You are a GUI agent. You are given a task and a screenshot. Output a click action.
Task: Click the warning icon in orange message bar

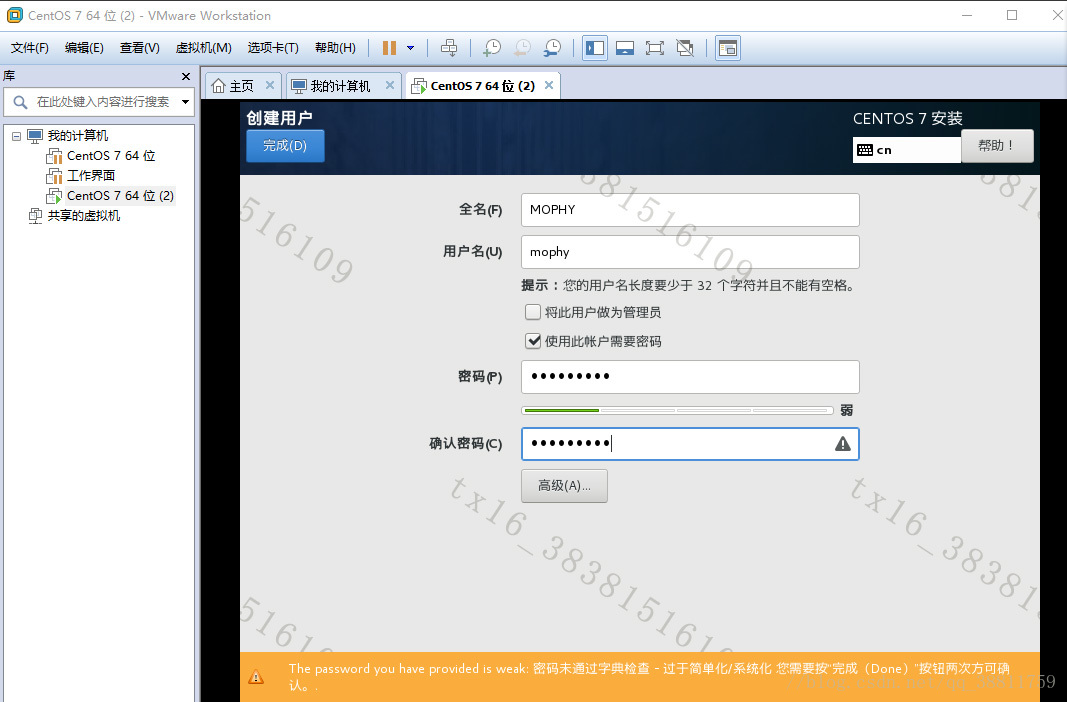(x=256, y=677)
